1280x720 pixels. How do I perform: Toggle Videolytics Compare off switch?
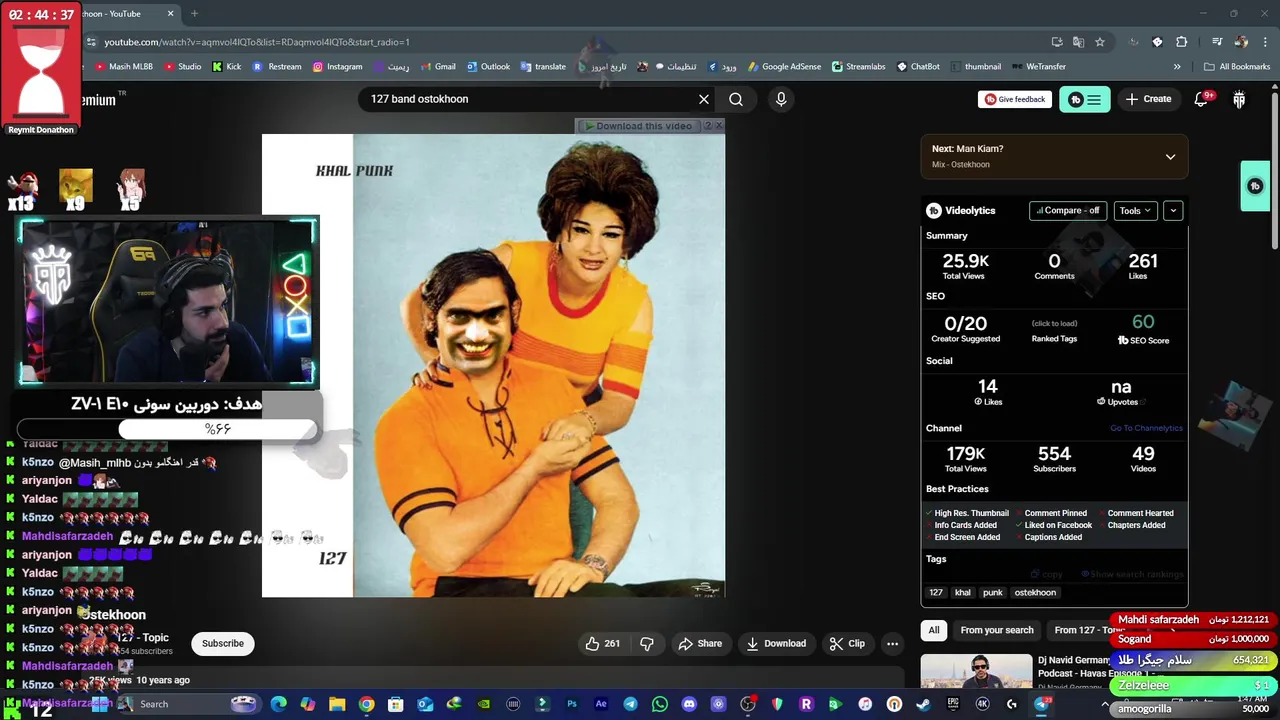tap(1068, 211)
